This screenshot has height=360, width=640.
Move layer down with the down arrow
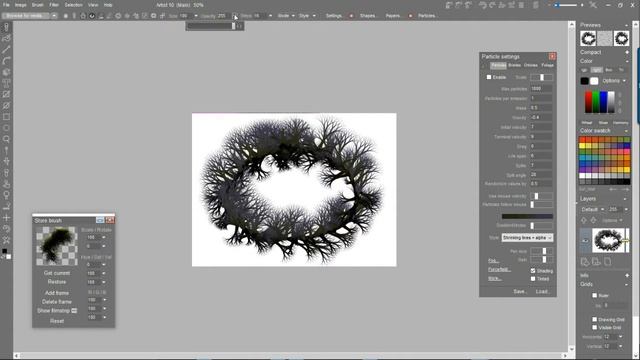point(593,220)
